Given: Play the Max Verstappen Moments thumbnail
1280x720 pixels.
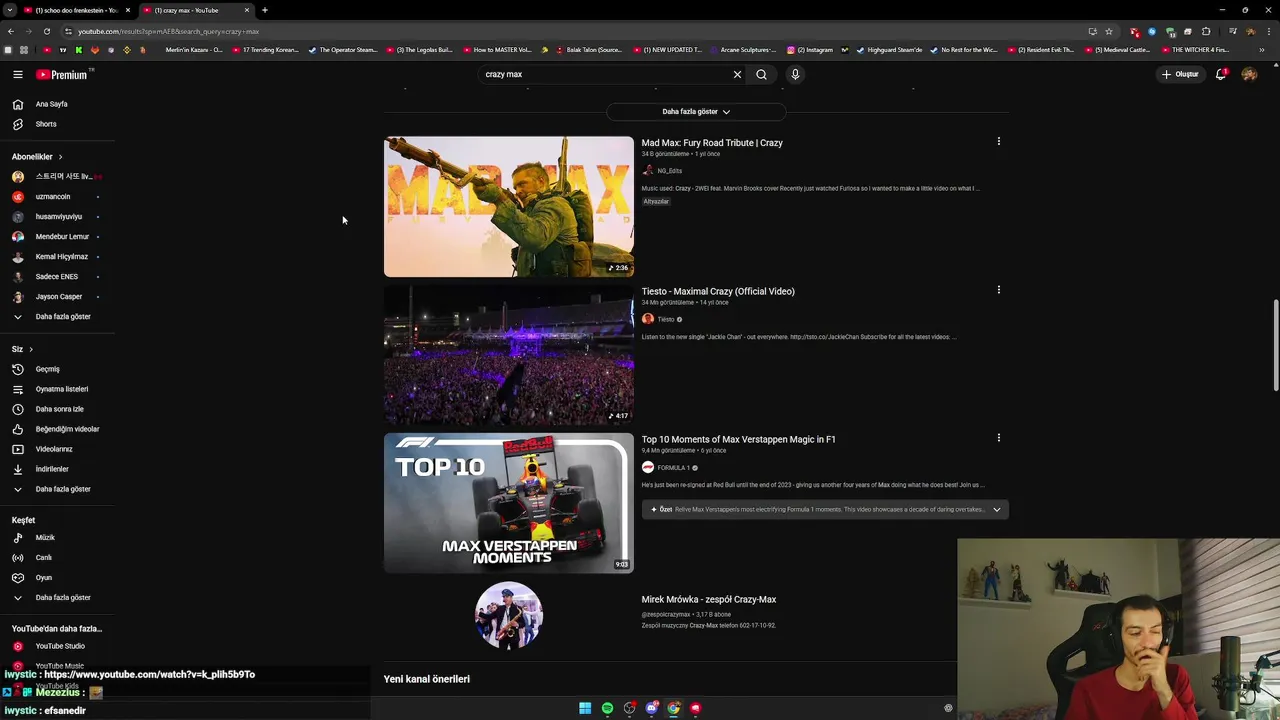Looking at the screenshot, I should tap(509, 503).
